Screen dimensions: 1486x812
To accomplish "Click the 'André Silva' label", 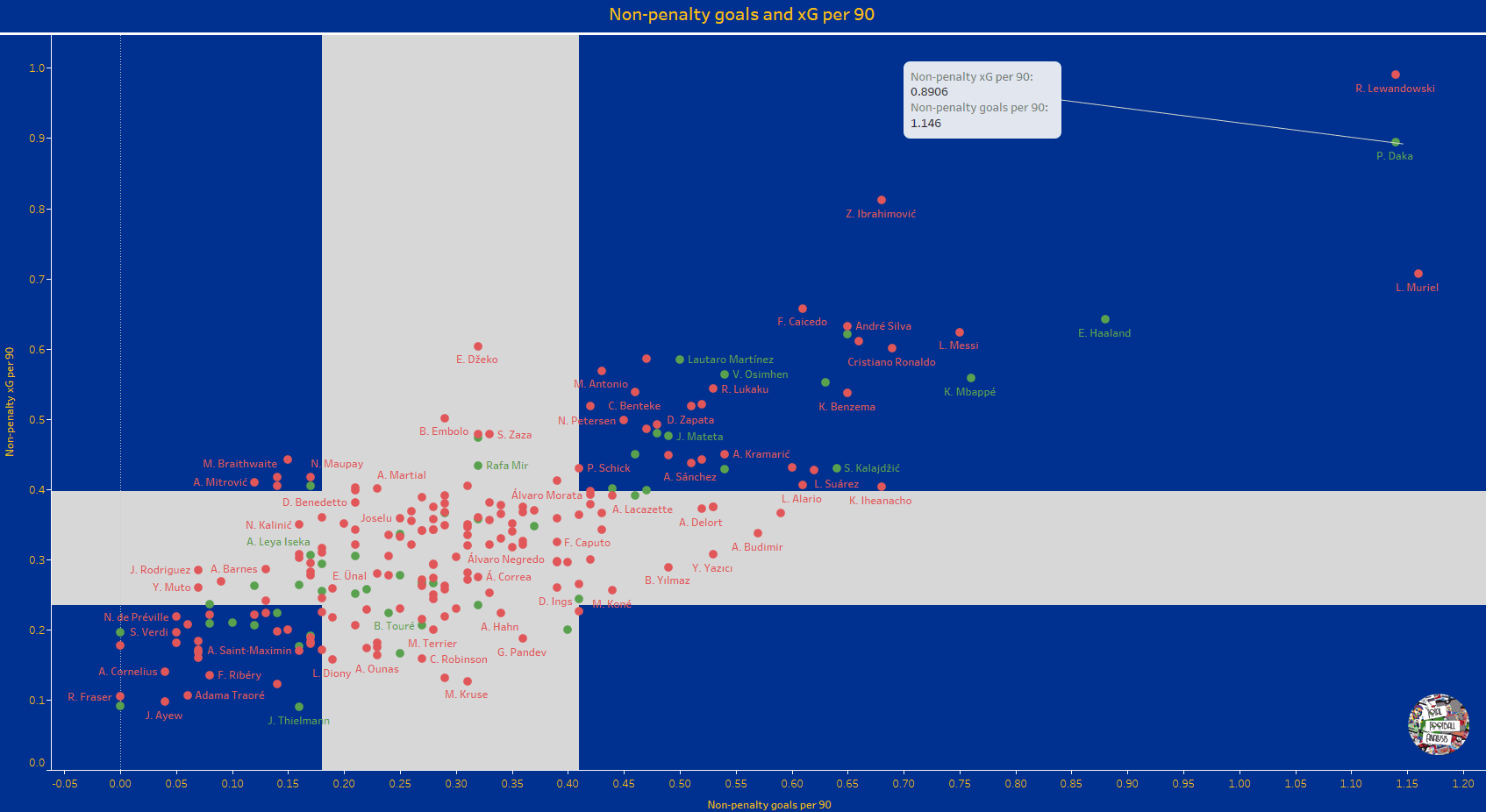I will [x=883, y=326].
